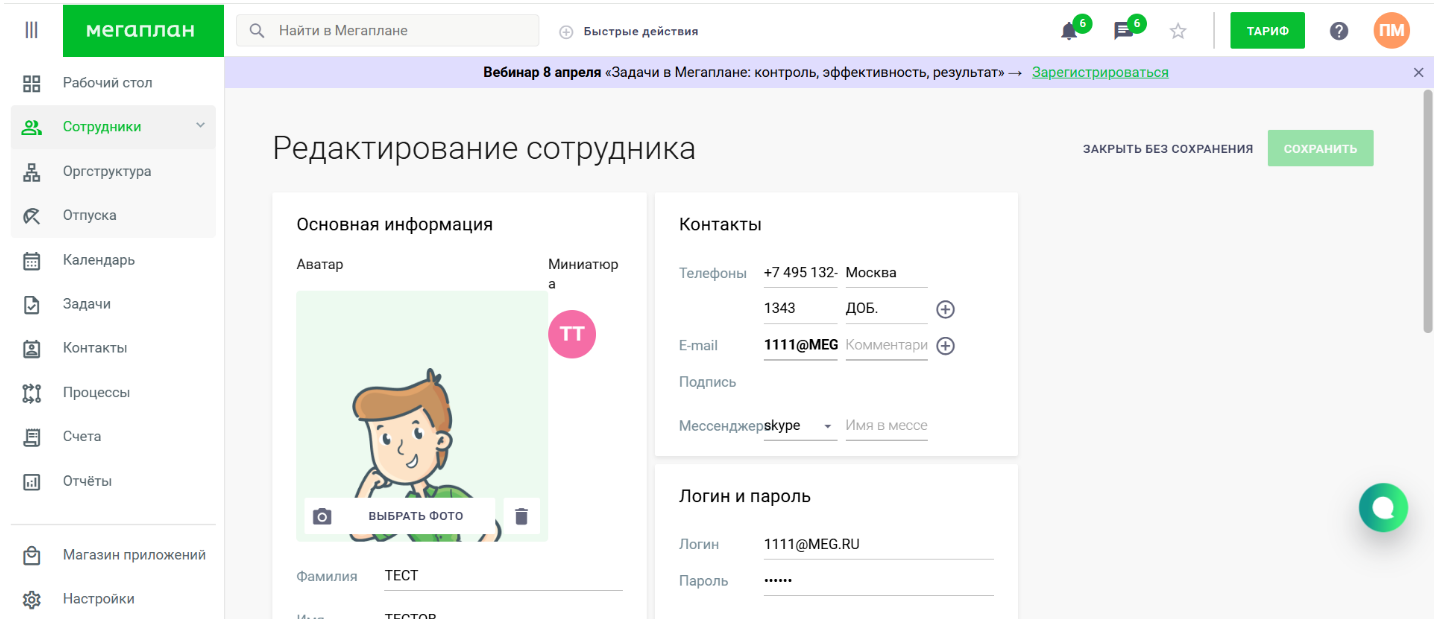This screenshot has width=1435, height=619.
Task: Click the star favorites icon
Action: [x=1177, y=31]
